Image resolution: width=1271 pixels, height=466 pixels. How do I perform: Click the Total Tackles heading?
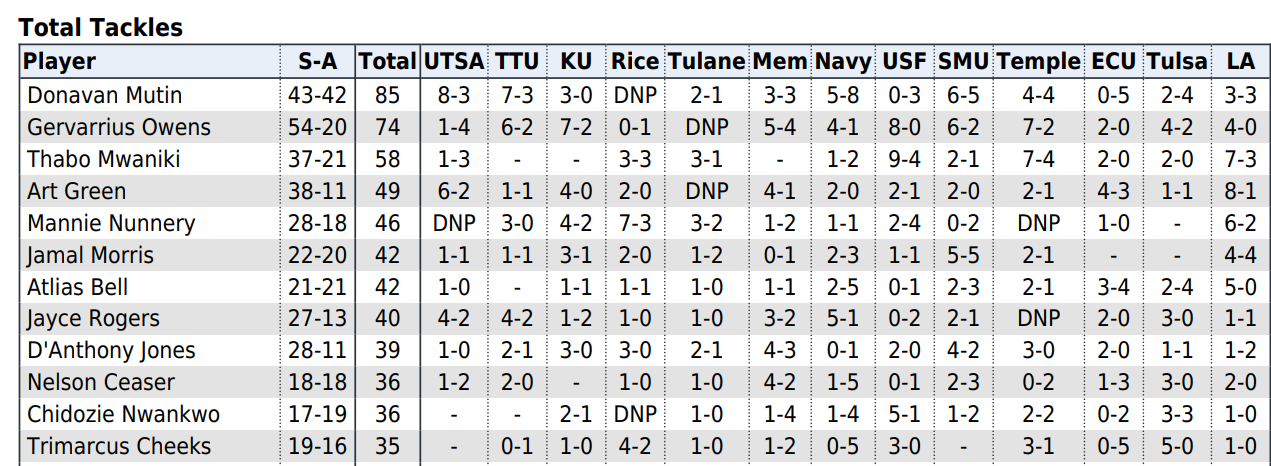(101, 28)
